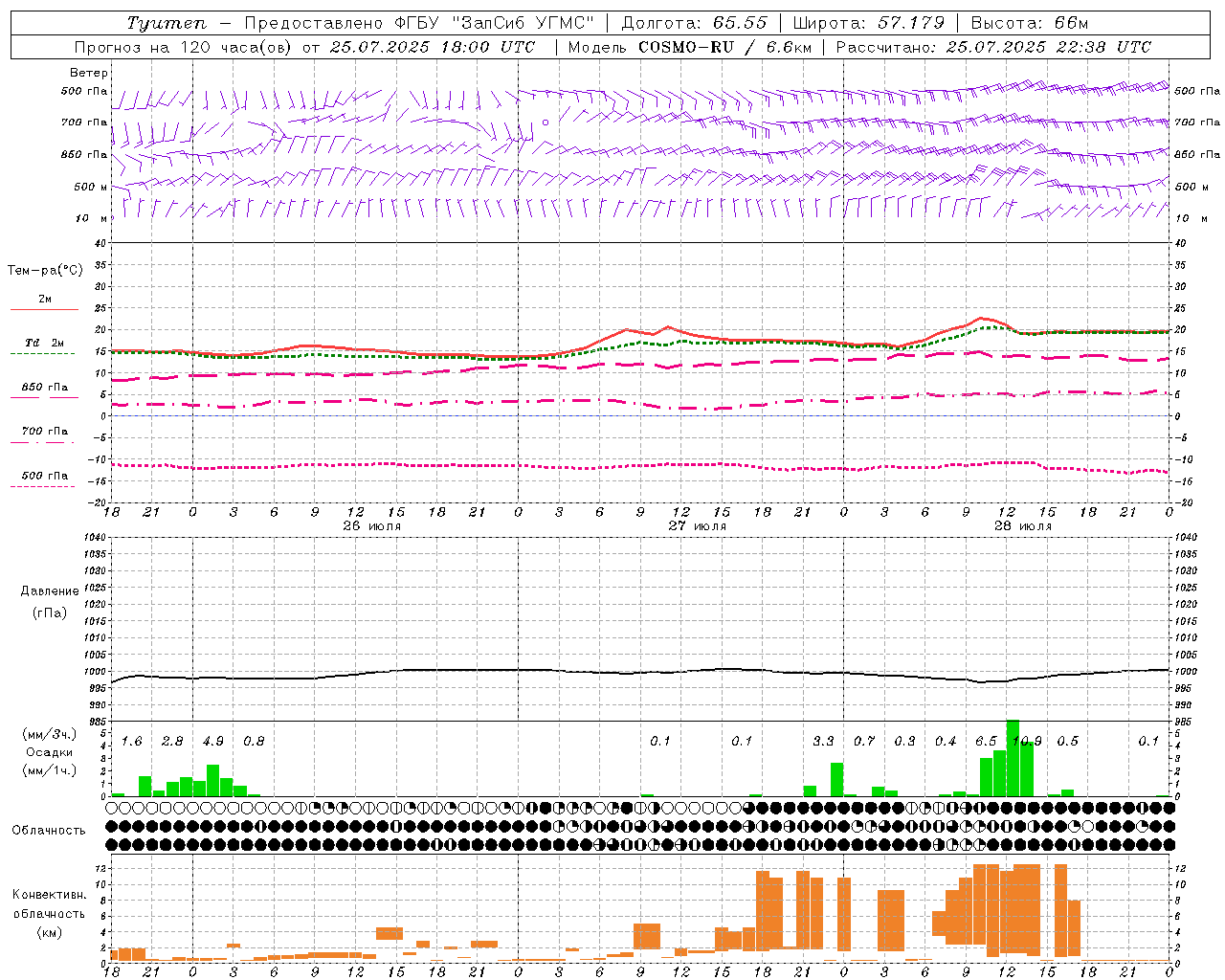Viewport: 1225px width, 980px height.
Task: Click the 'Высота: 66м' elevation text
Action: pyautogui.click(x=1030, y=23)
